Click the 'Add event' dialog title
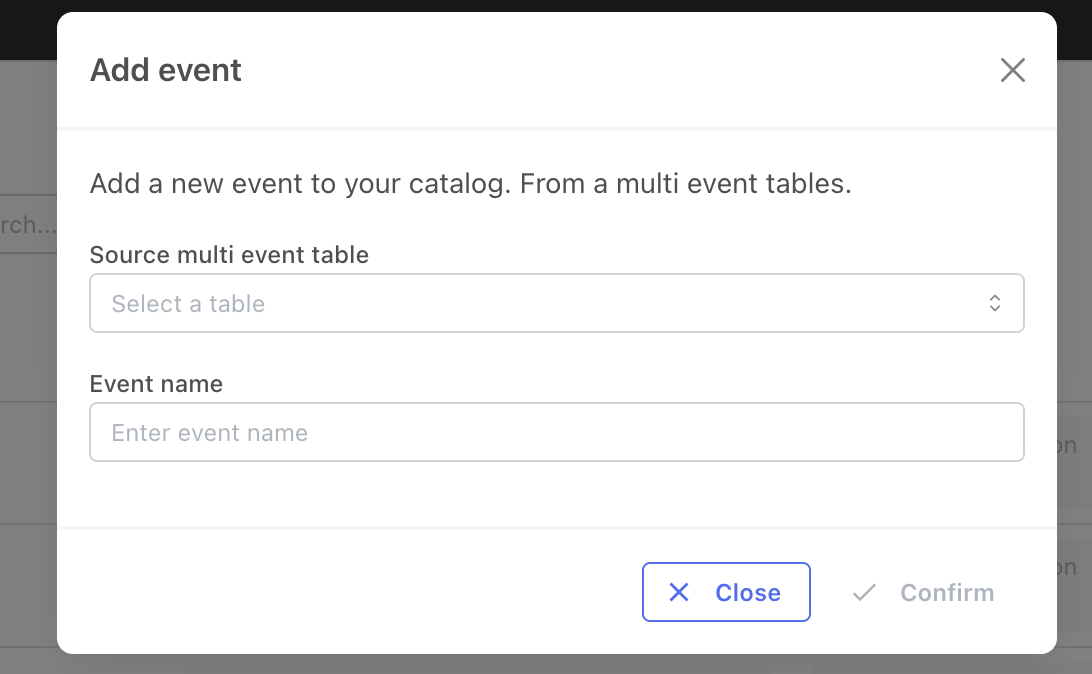The width and height of the screenshot is (1092, 674). (x=166, y=70)
